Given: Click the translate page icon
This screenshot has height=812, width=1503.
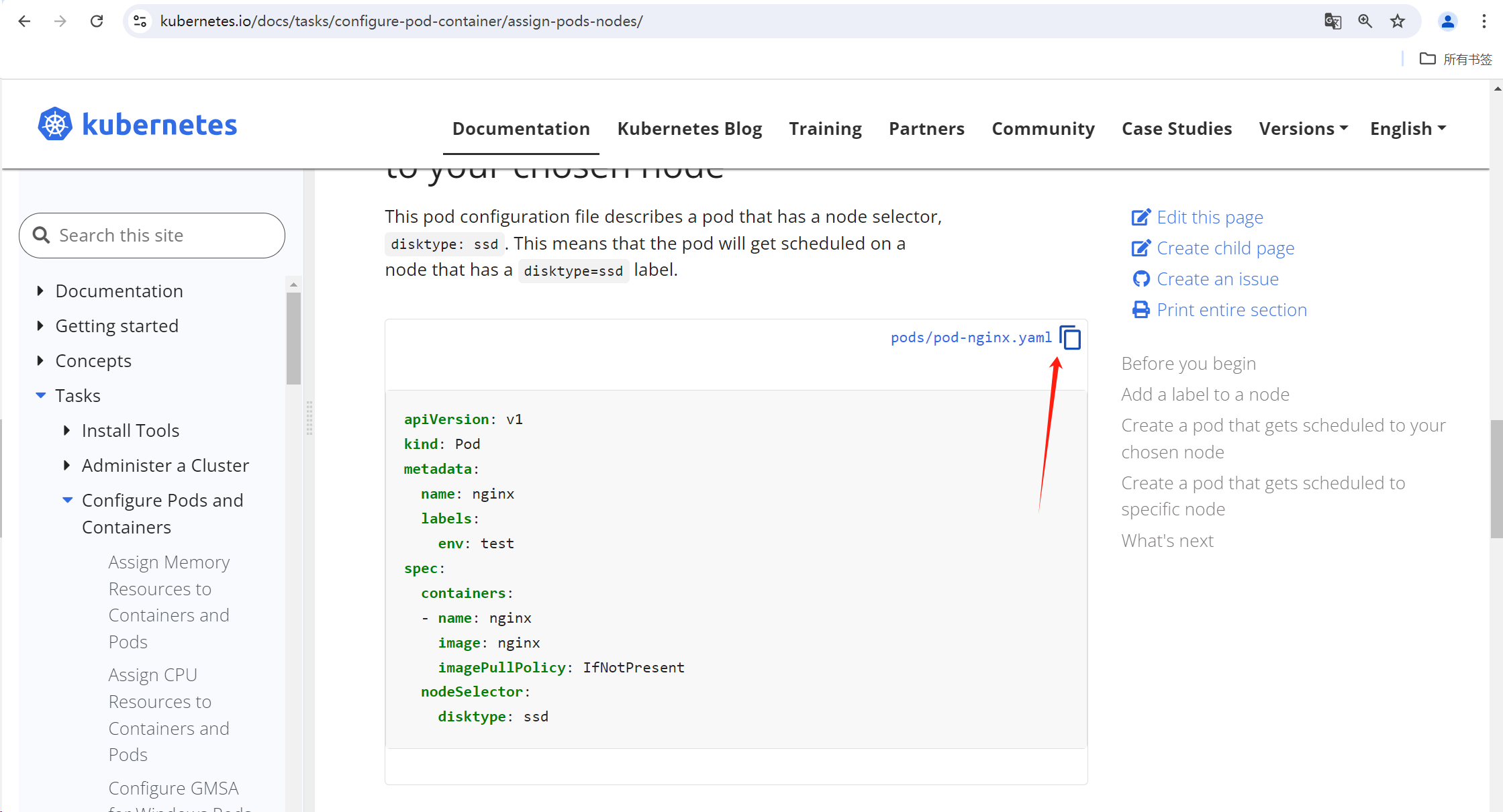Looking at the screenshot, I should coord(1332,21).
